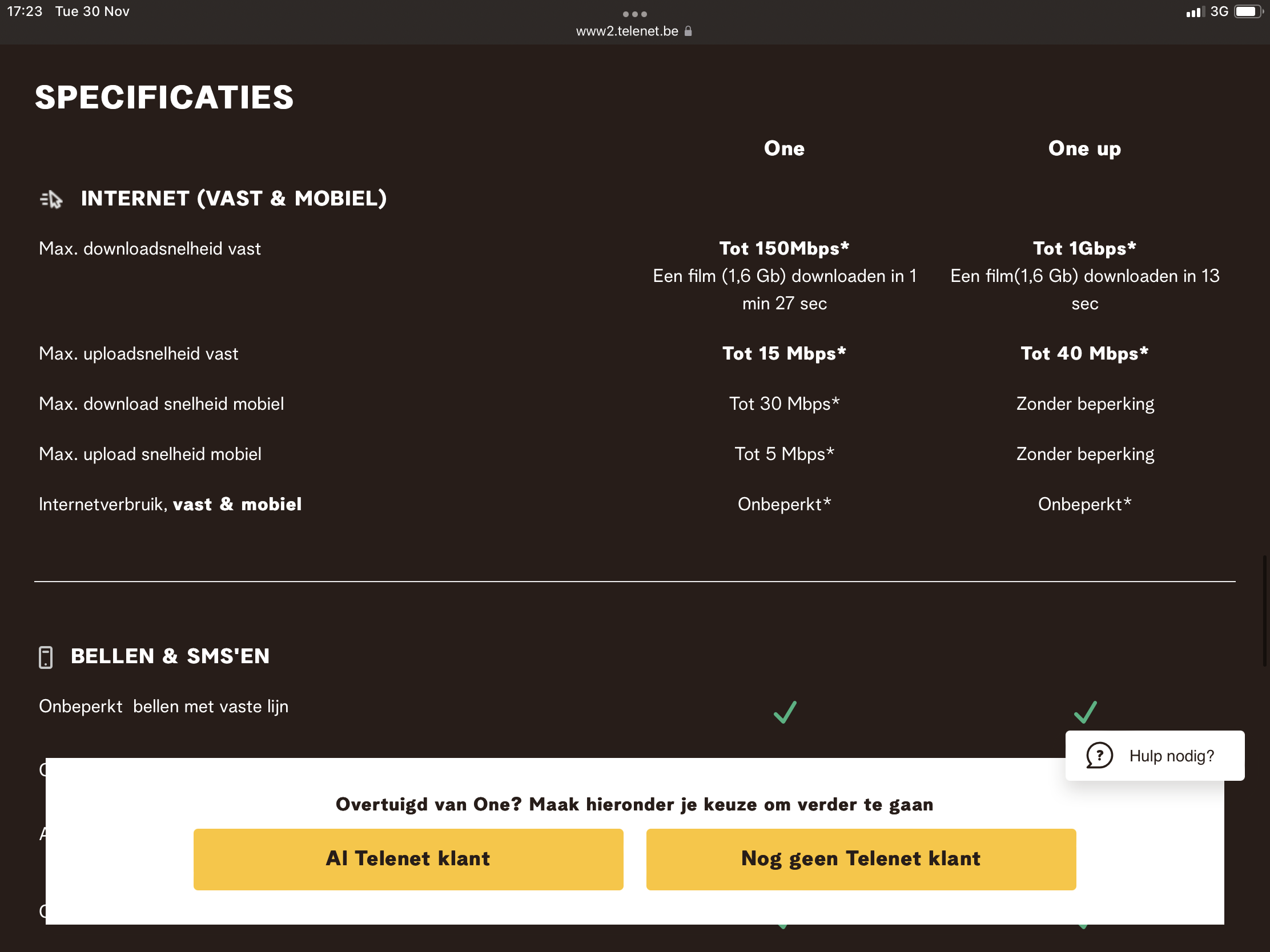Select the One column header
1270x952 pixels.
(783, 148)
